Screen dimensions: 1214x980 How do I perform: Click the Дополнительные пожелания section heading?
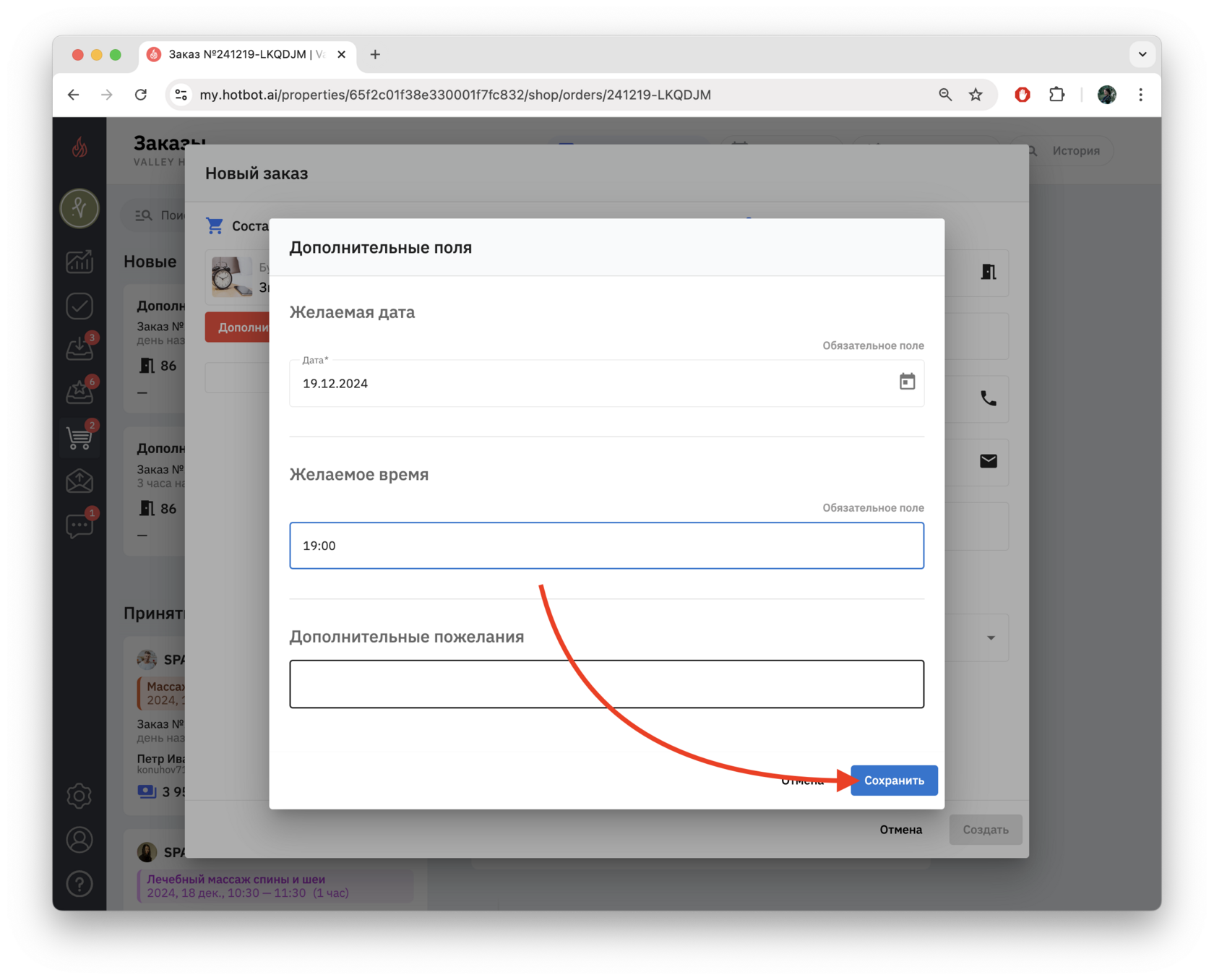pos(407,637)
